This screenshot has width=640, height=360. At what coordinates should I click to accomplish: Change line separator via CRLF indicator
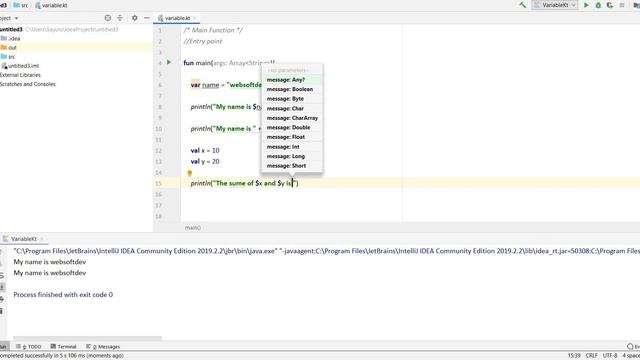(591, 356)
